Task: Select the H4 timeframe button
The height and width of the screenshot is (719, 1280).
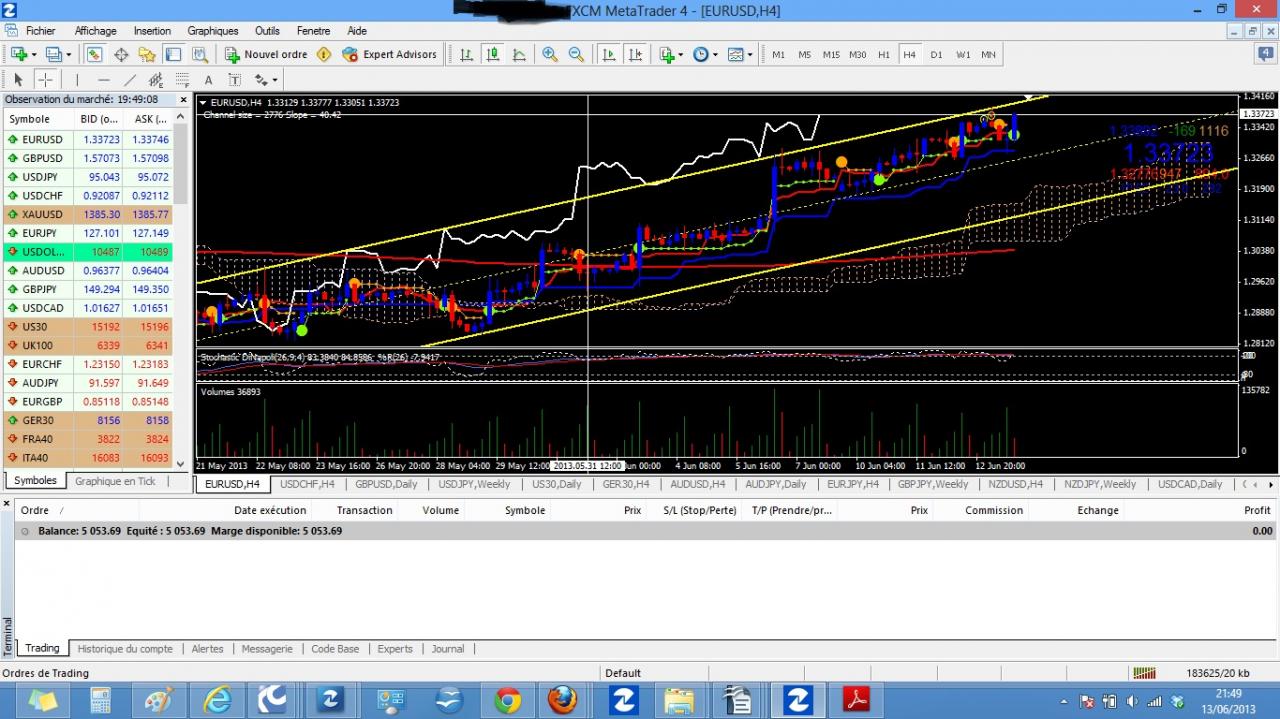Action: pyautogui.click(x=910, y=54)
